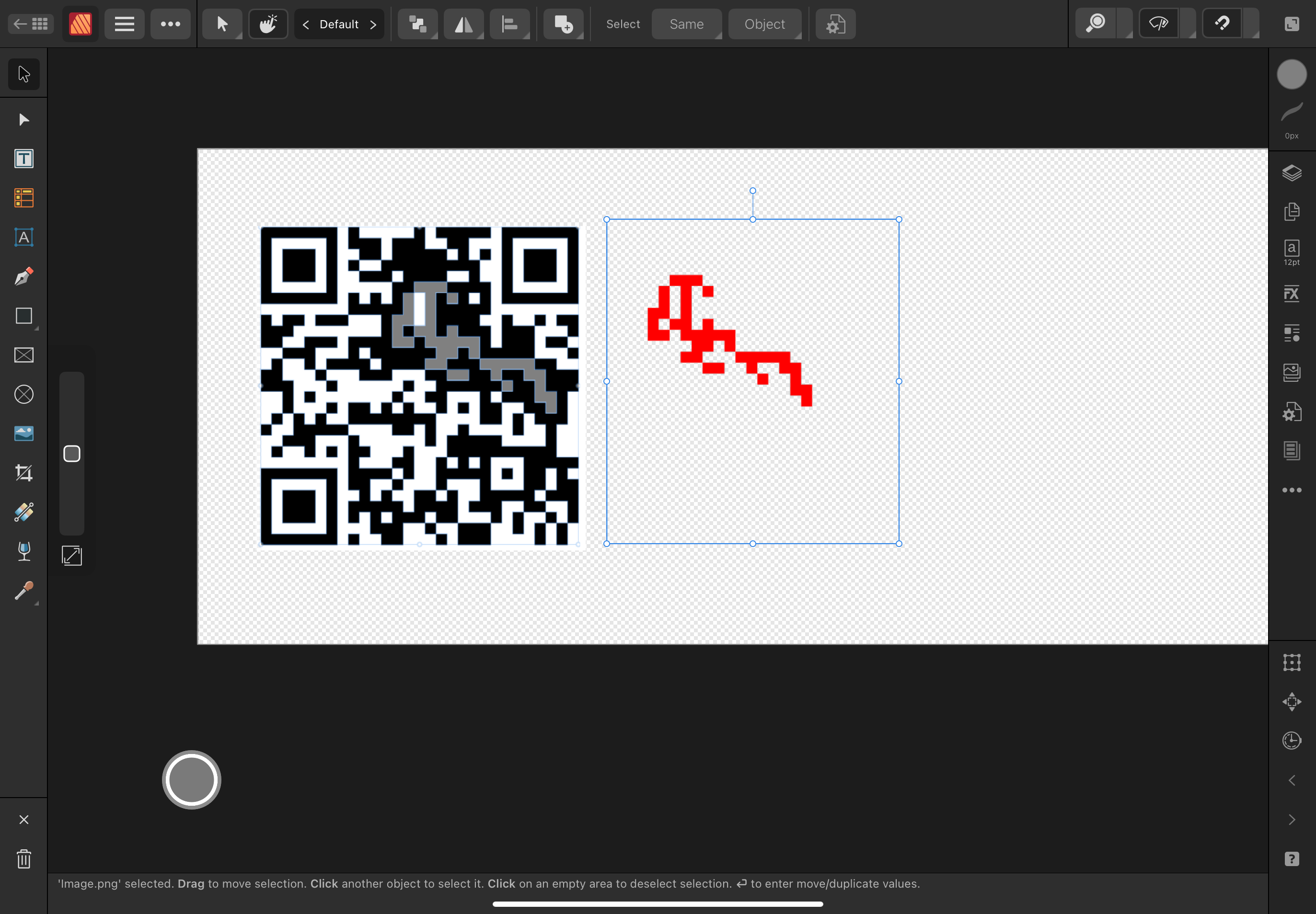The image size is (1316, 914).
Task: Open document setup from top toolbar
Action: click(835, 24)
